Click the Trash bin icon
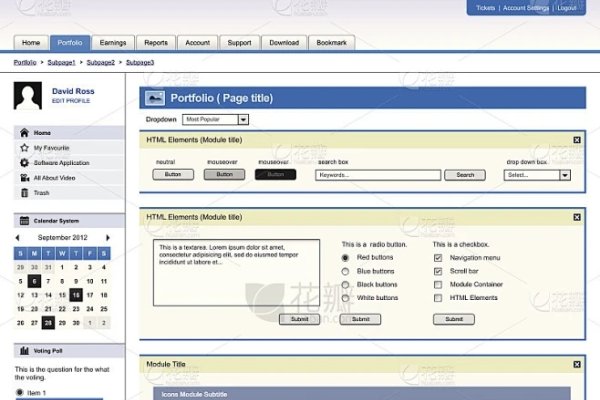 pyautogui.click(x=24, y=192)
